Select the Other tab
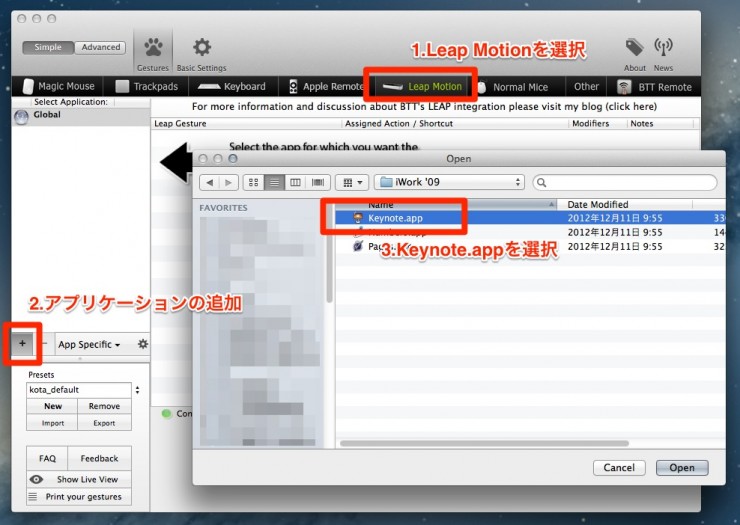 586,86
